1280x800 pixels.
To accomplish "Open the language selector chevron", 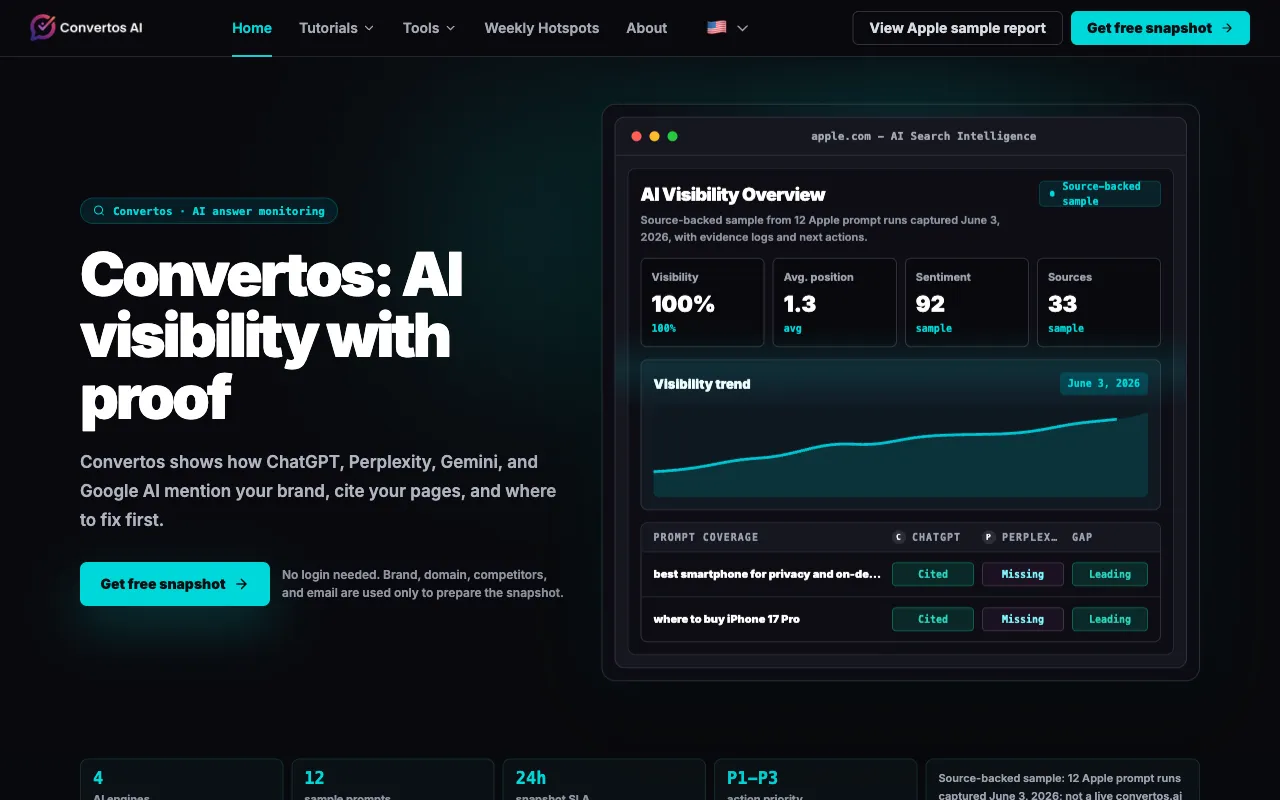I will click(742, 28).
